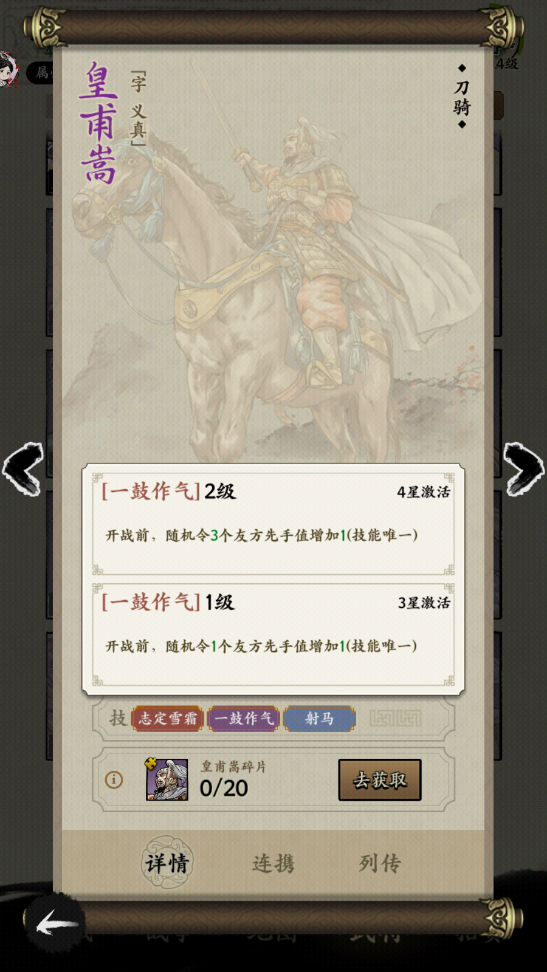Screen dimensions: 547x972
Task: Tap the player avatar at top-left corner
Action: pyautogui.click(x=9, y=69)
